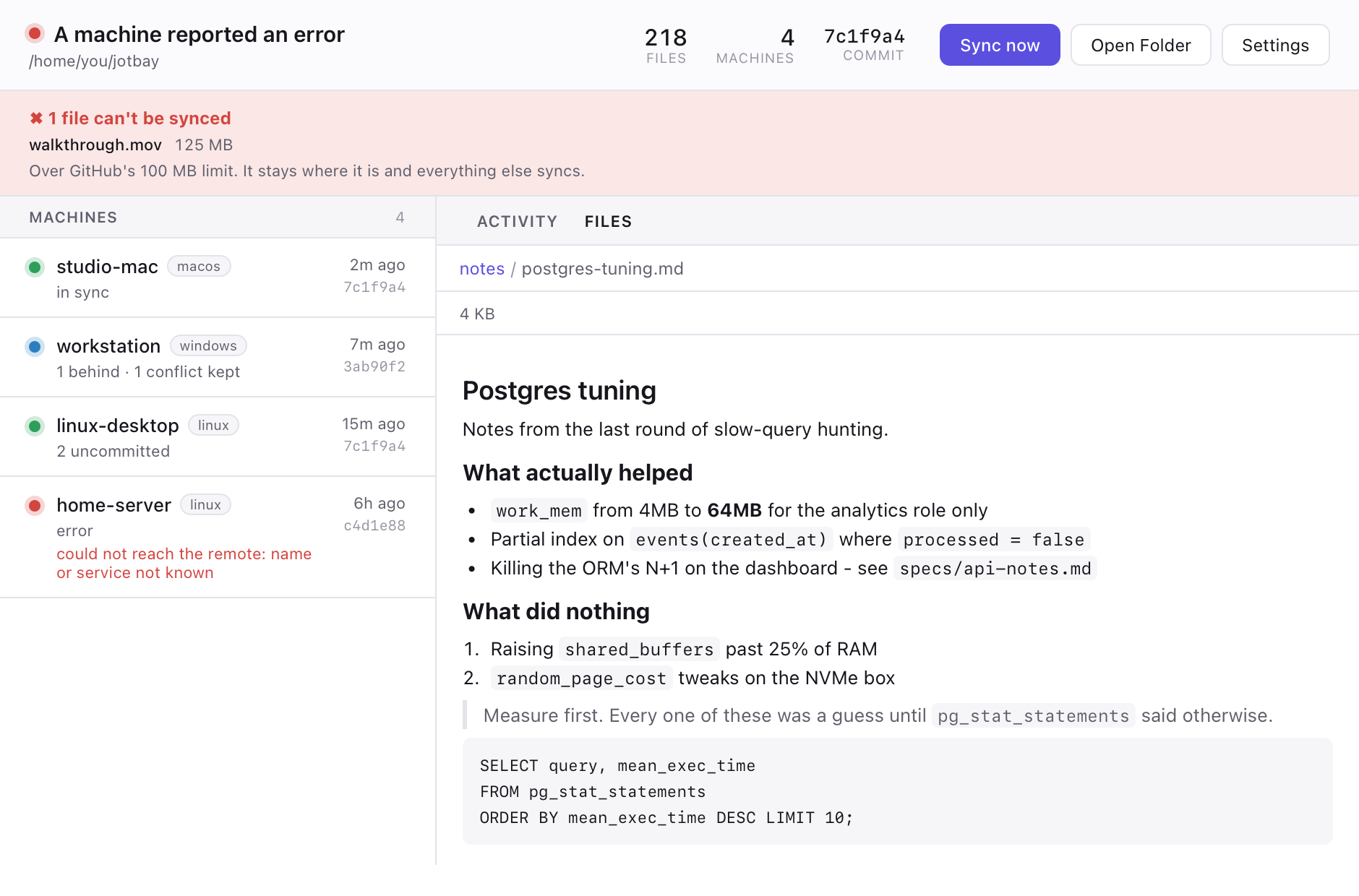Switch to the Files tab
Screen dimensions: 1359x896
608,221
